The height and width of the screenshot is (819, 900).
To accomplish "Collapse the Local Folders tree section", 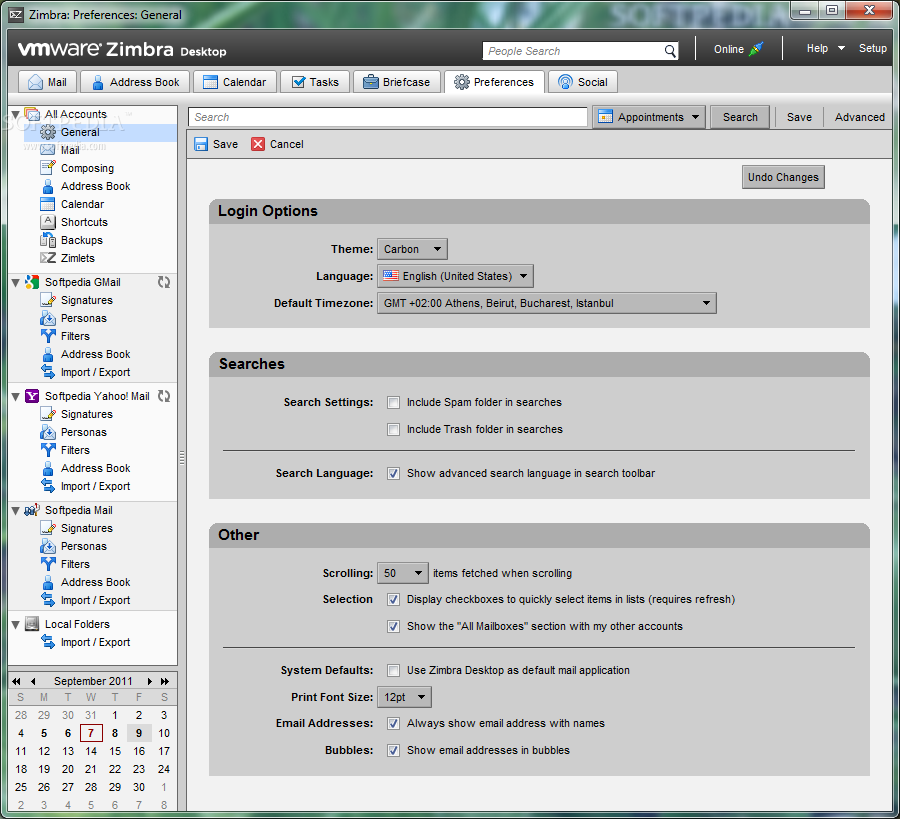I will (15, 624).
